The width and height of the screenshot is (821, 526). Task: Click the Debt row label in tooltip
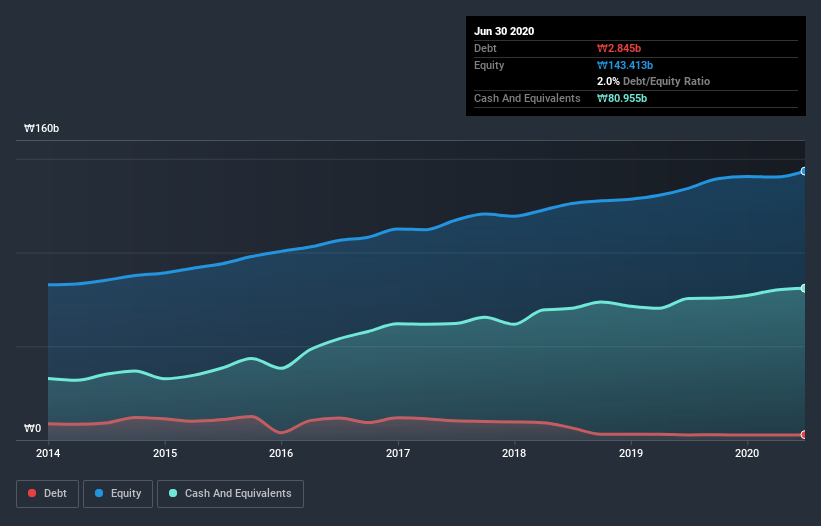pos(485,48)
